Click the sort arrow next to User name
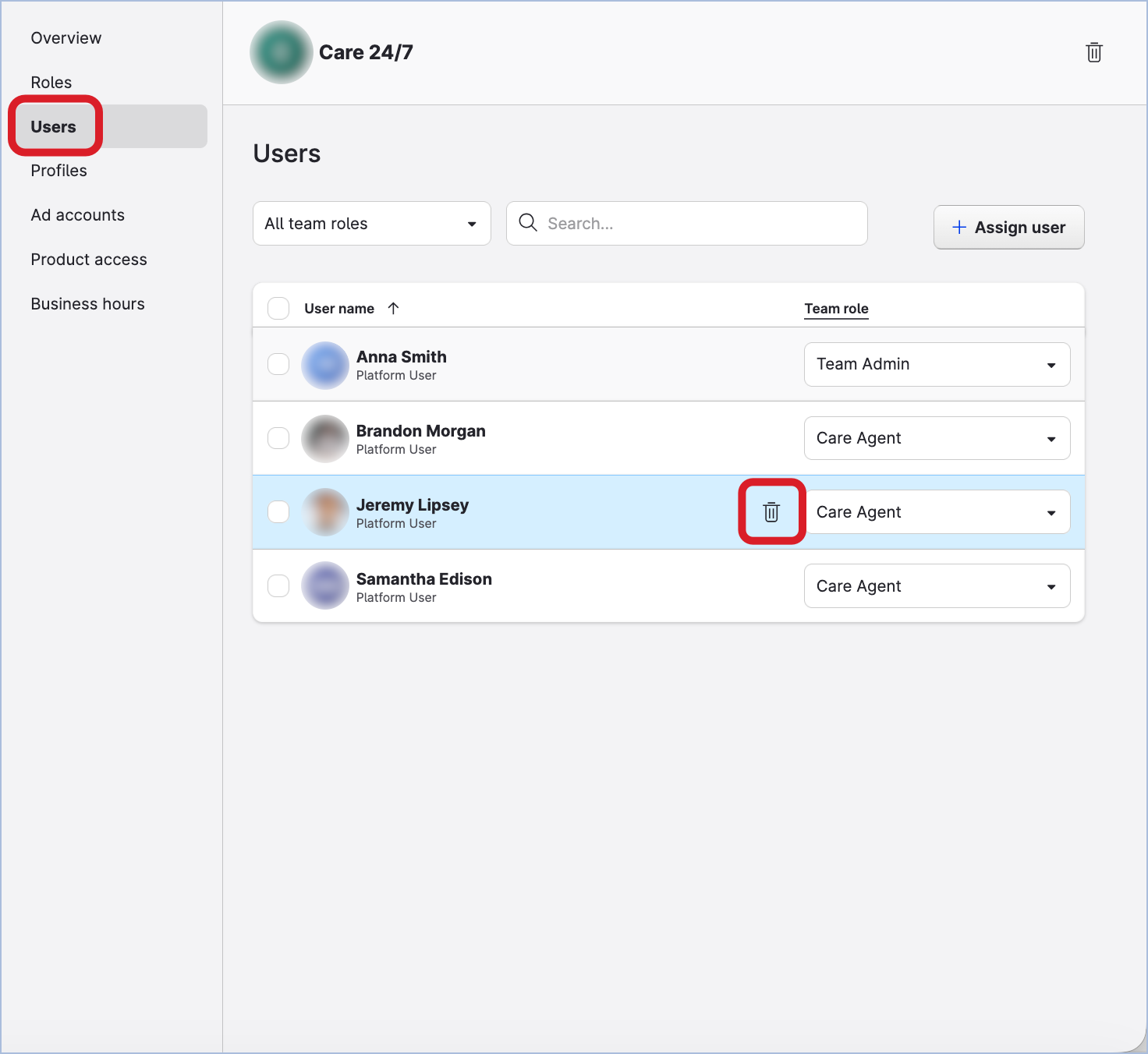This screenshot has width=1148, height=1054. click(393, 308)
